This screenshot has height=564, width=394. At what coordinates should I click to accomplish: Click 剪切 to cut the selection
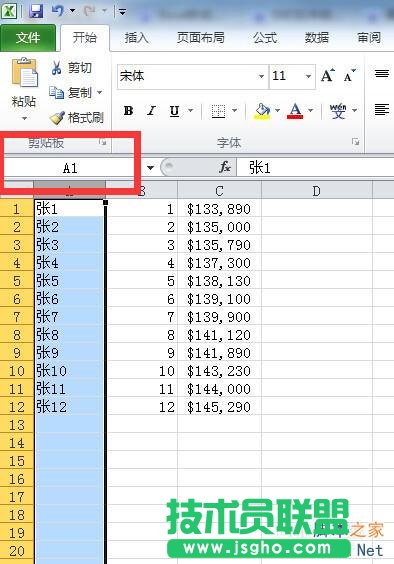(72, 67)
